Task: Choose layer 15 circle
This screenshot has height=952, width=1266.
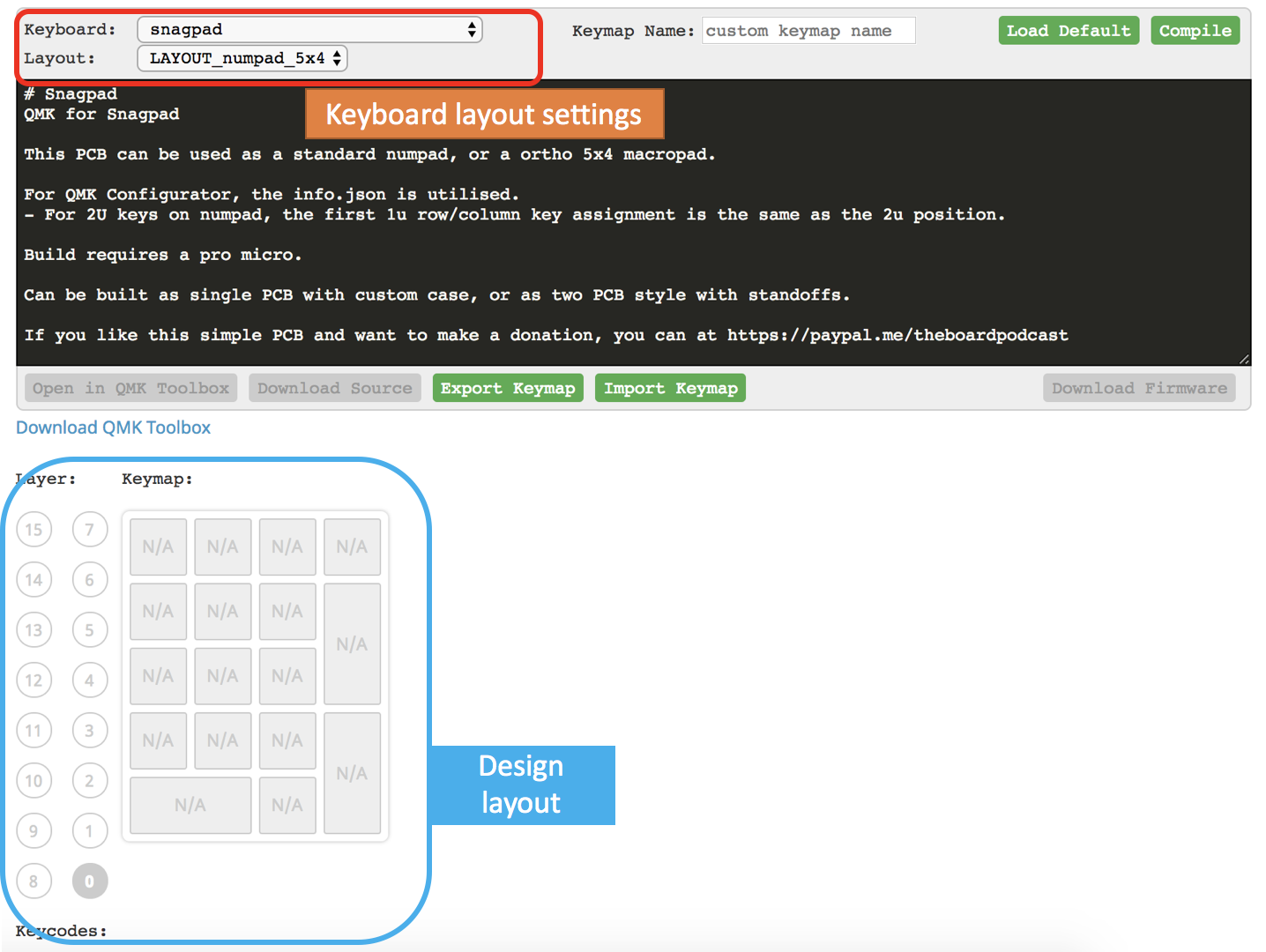Action: [x=34, y=530]
